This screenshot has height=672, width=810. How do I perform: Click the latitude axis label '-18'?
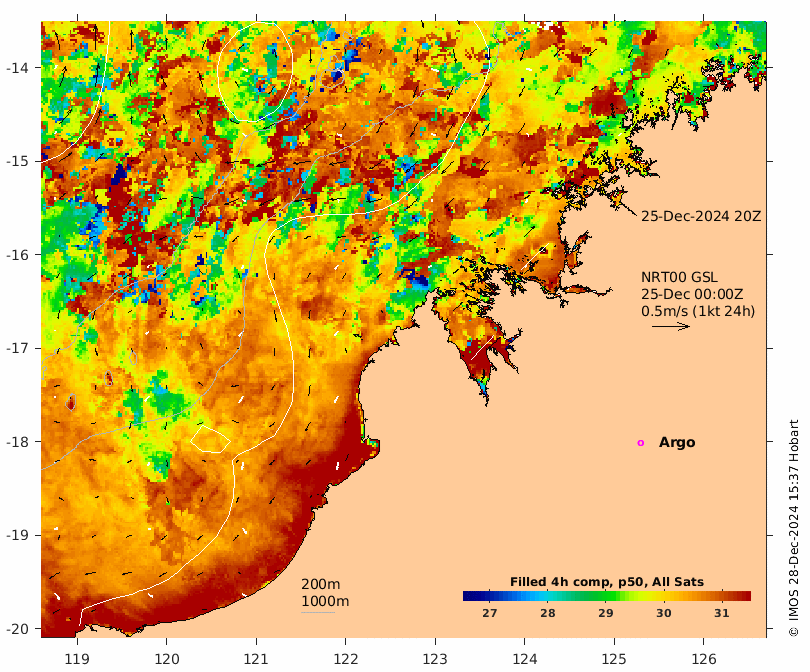pyautogui.click(x=17, y=442)
